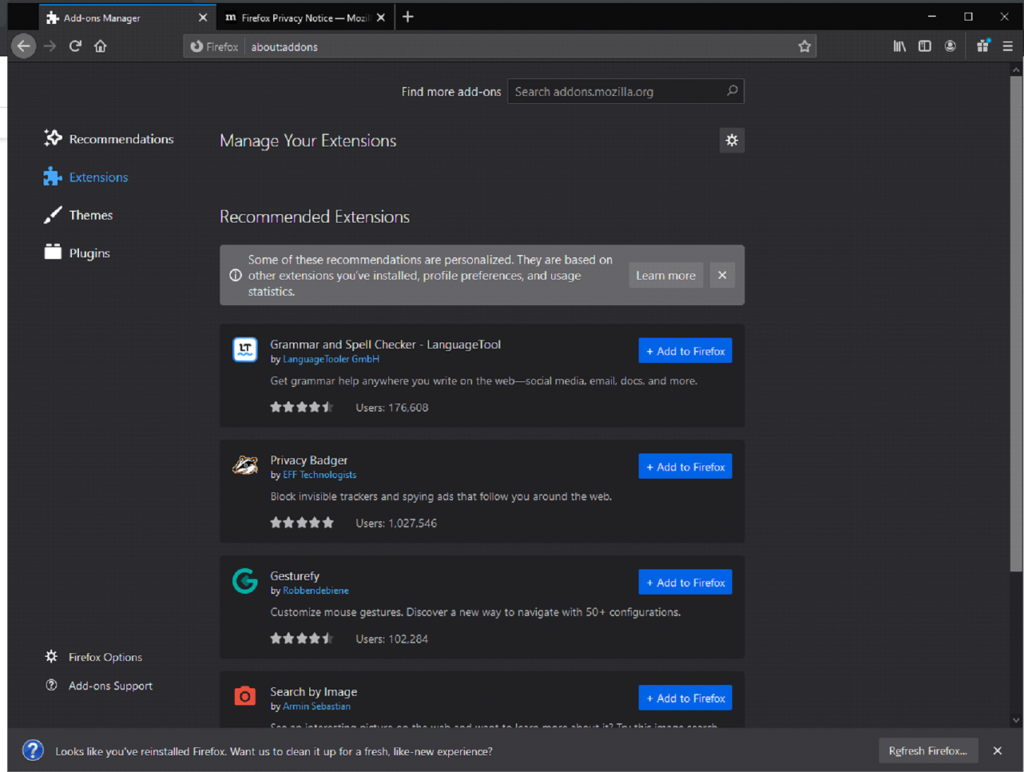Click the Search by Image camera icon

245,696
